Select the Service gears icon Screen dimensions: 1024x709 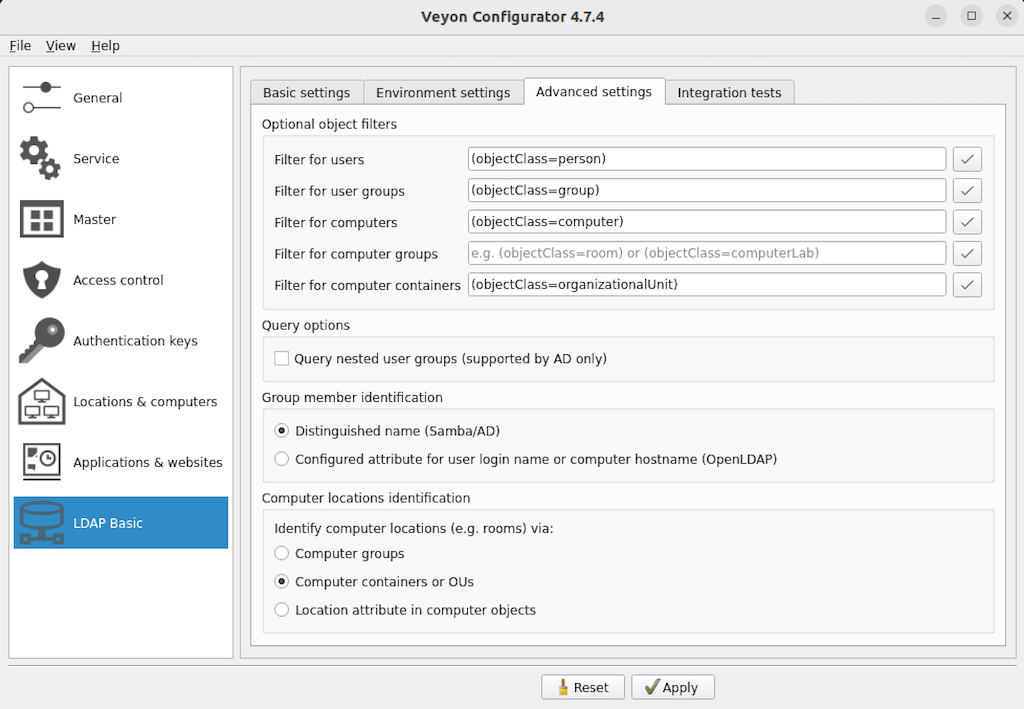41,159
